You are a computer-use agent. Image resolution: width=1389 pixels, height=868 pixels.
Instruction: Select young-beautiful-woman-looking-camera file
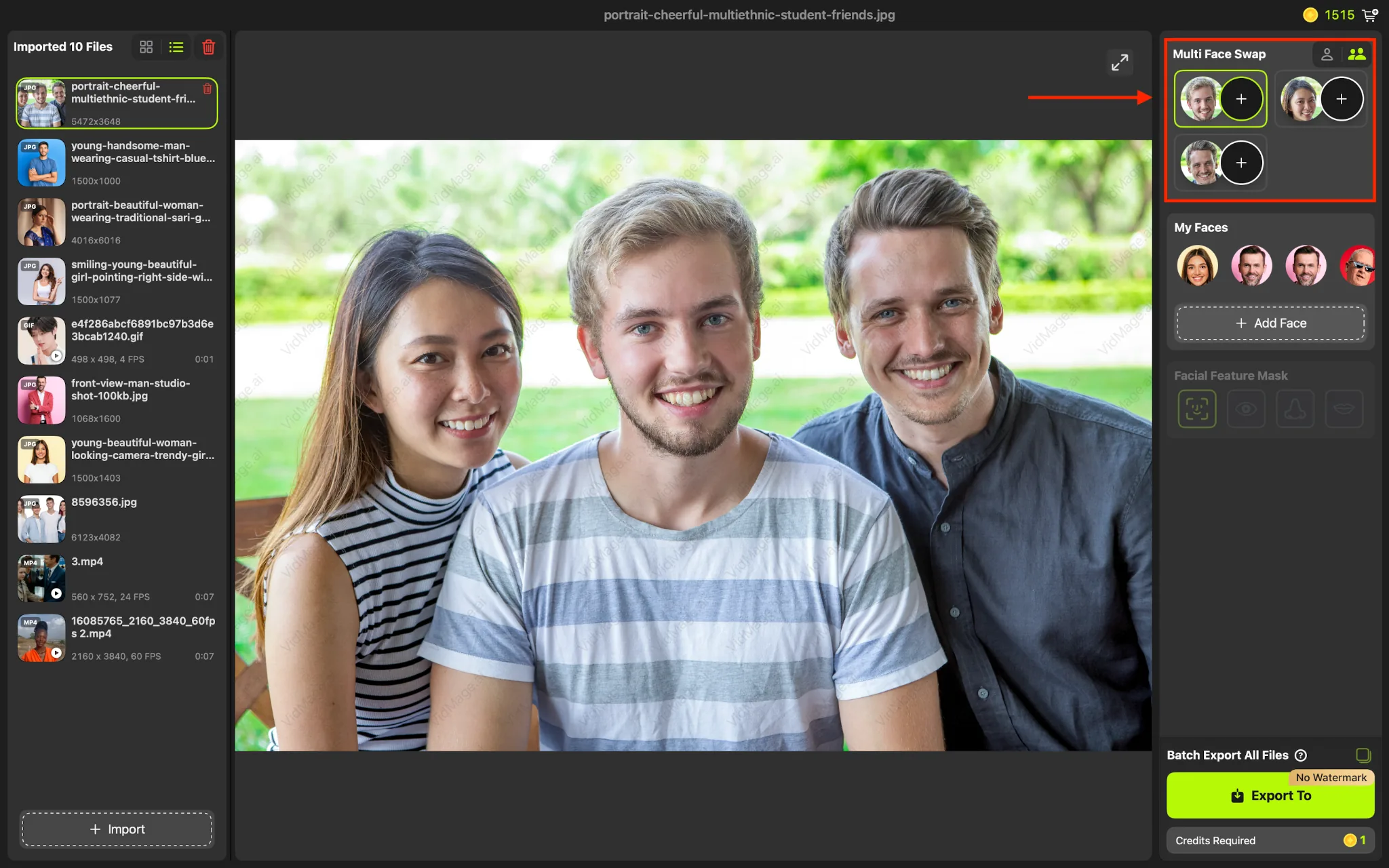click(x=117, y=460)
